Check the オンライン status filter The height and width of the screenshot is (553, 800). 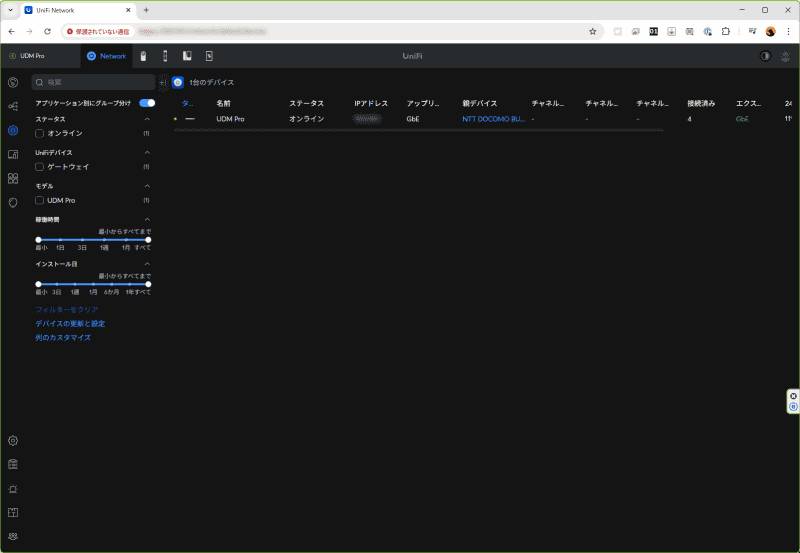[39, 133]
